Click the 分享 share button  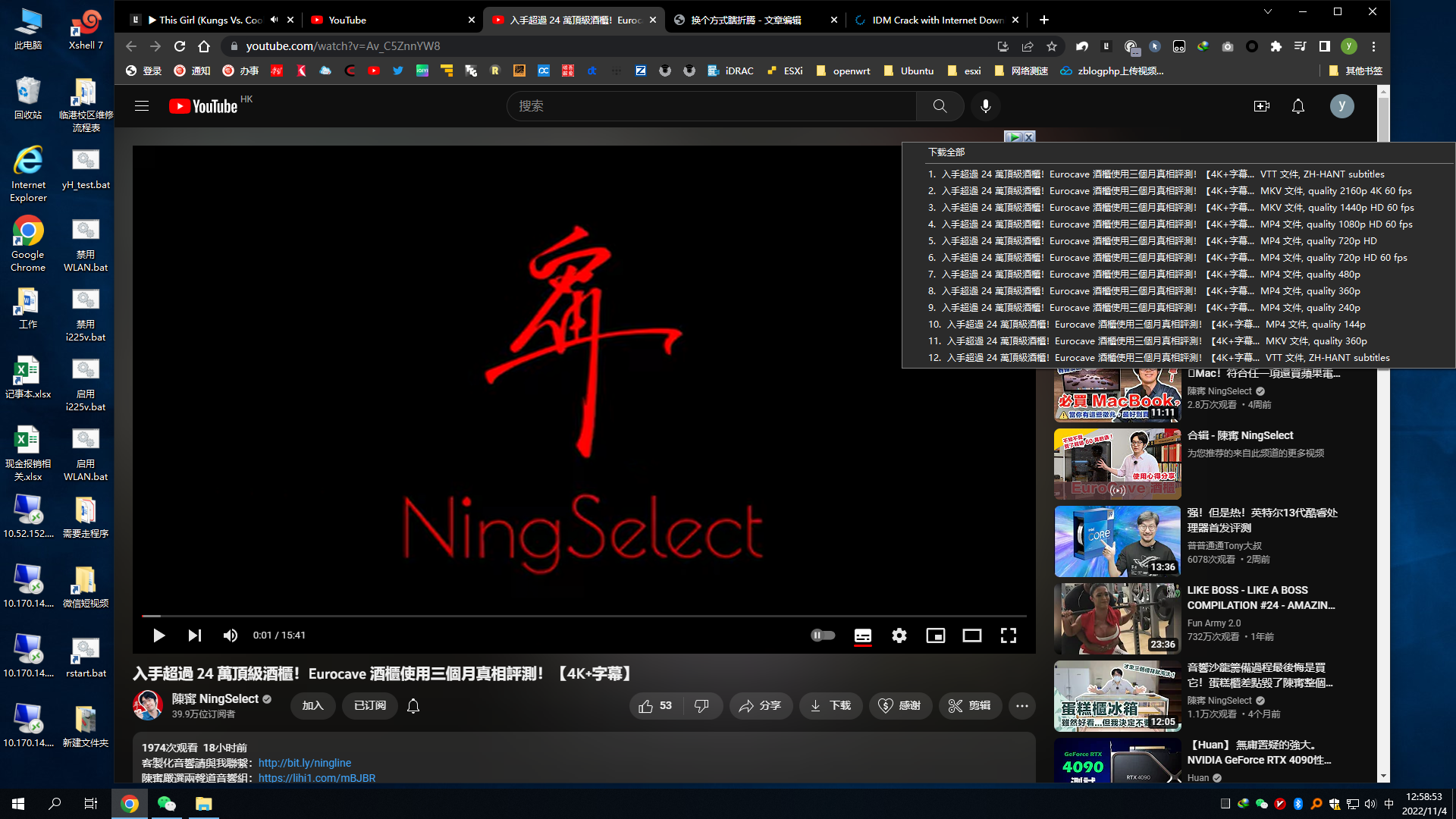(761, 706)
